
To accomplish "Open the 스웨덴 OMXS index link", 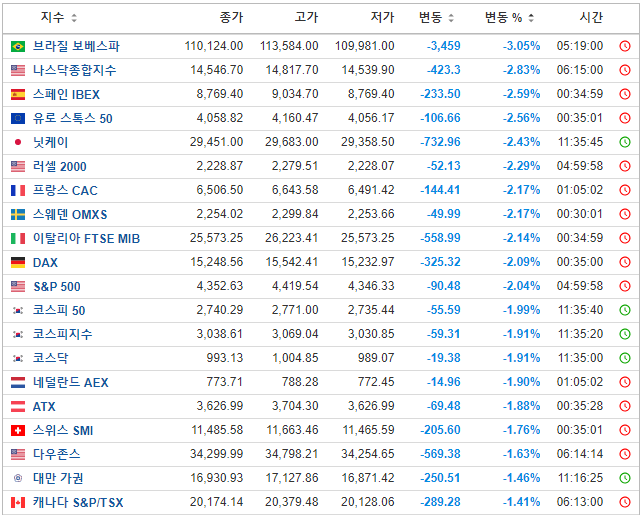I will [70, 214].
